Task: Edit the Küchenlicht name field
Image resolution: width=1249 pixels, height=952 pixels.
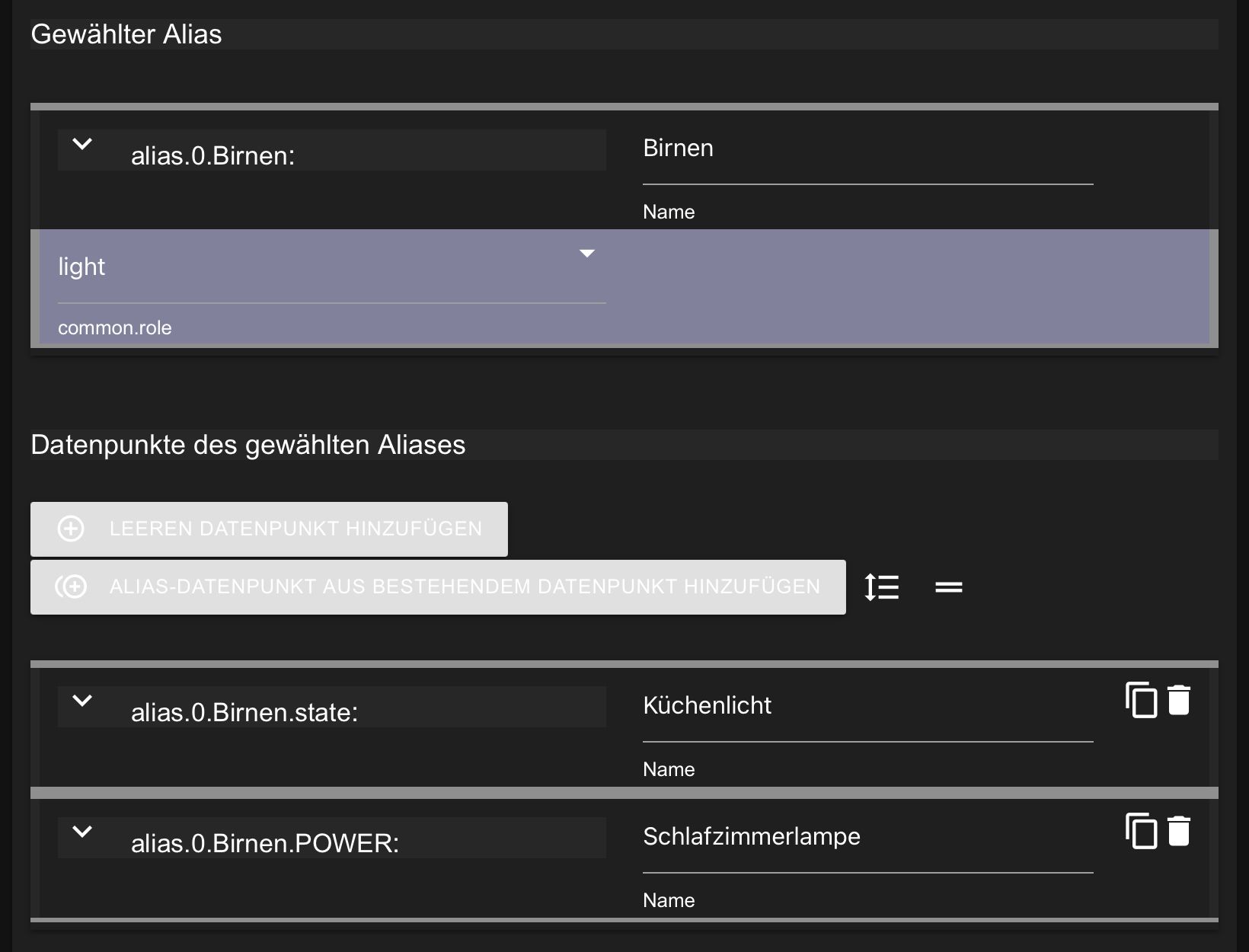Action: (x=867, y=706)
